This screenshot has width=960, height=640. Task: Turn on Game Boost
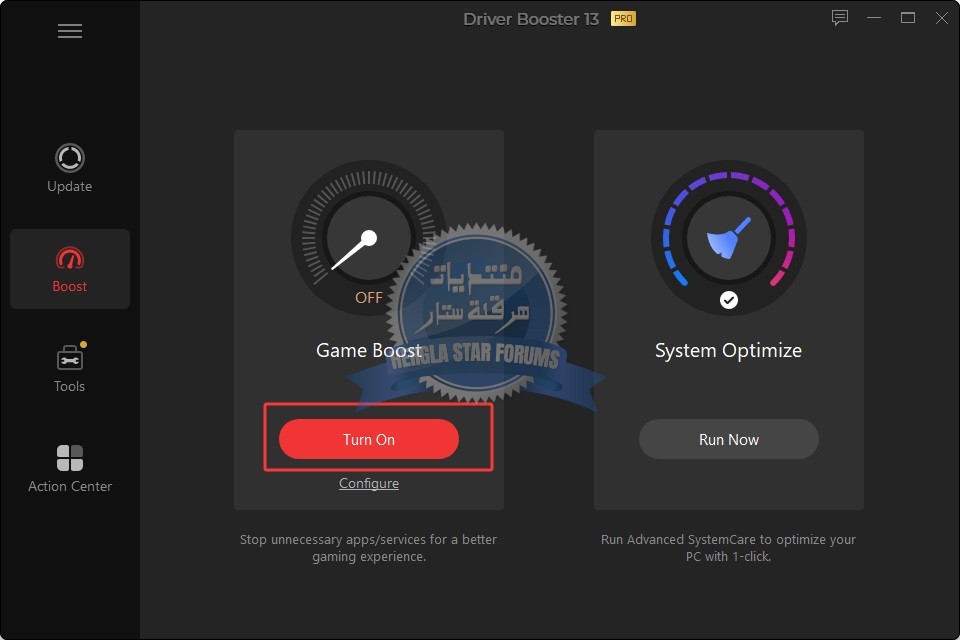coord(368,439)
